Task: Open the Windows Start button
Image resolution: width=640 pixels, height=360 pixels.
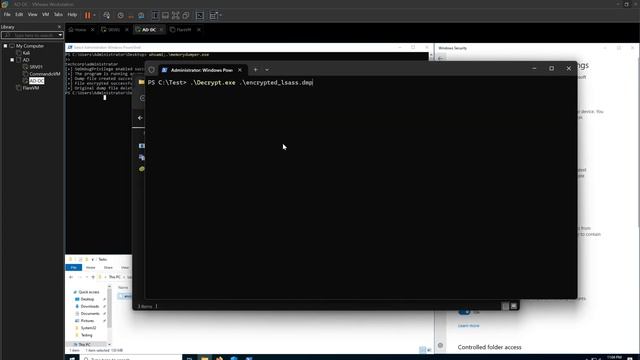Action: [72, 358]
